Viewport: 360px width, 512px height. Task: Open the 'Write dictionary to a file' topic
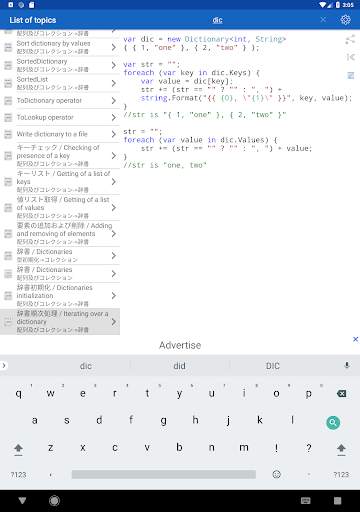60,134
